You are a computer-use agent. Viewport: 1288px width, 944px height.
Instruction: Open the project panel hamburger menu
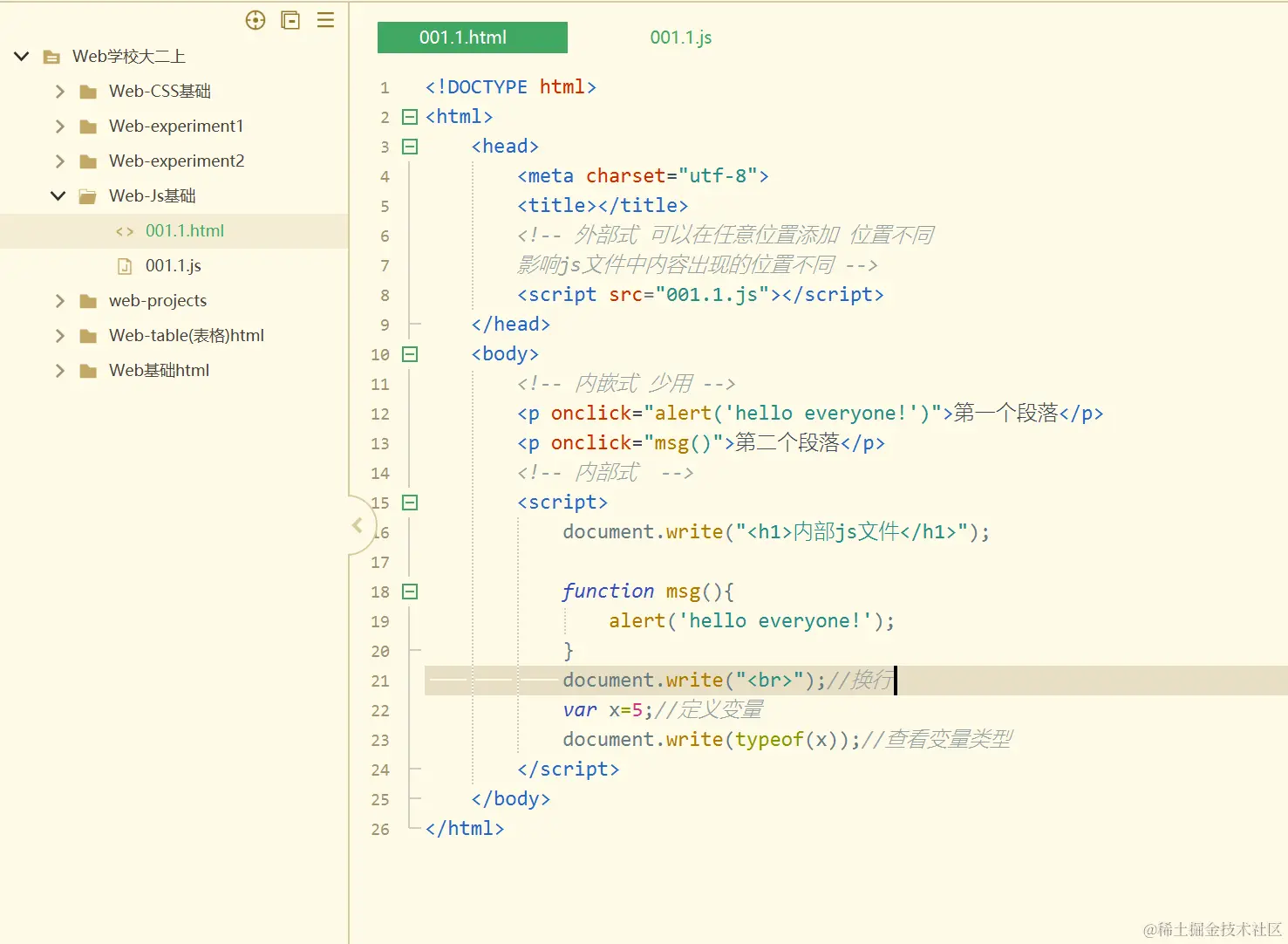point(325,20)
